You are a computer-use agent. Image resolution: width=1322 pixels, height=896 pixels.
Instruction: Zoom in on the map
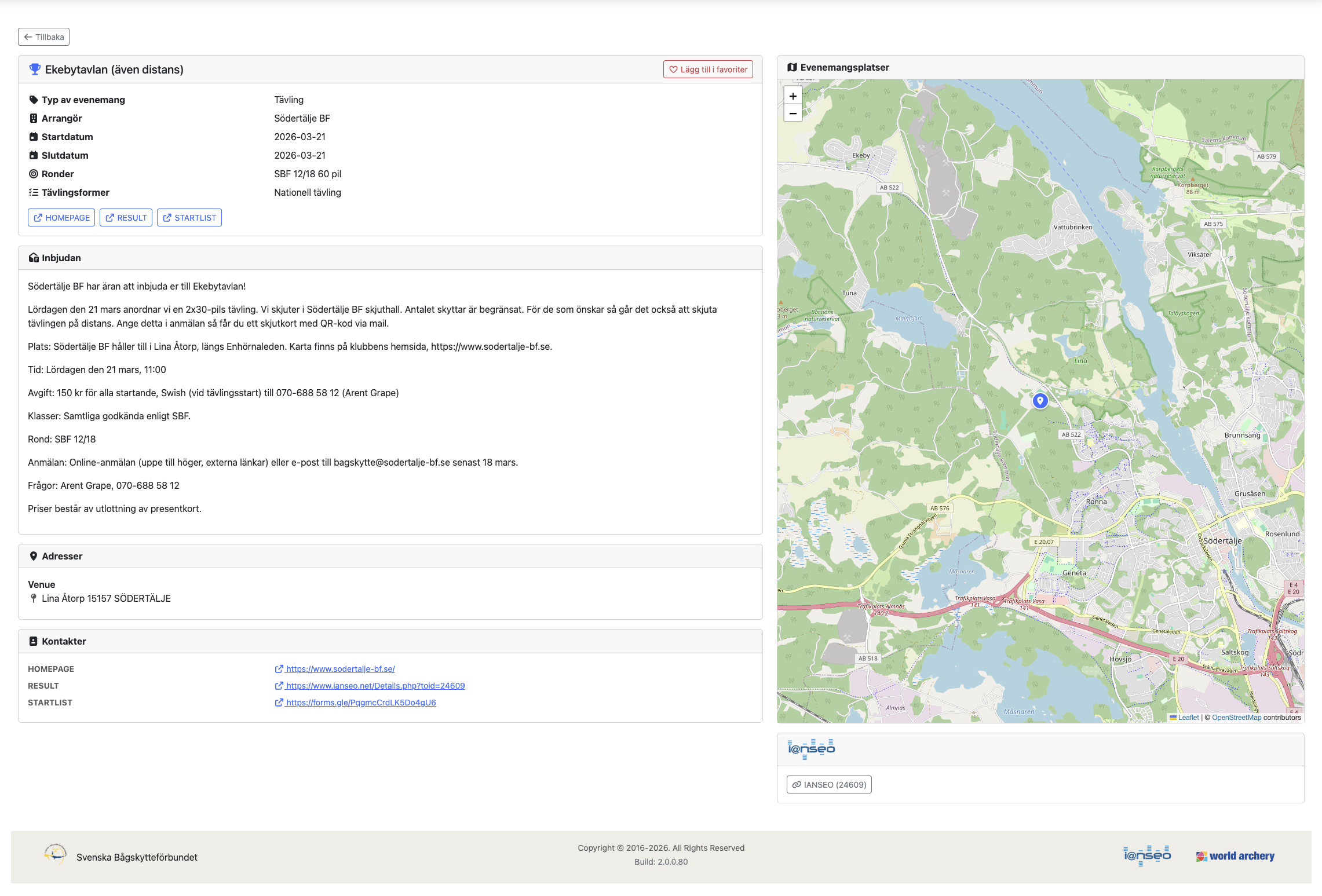click(x=793, y=96)
